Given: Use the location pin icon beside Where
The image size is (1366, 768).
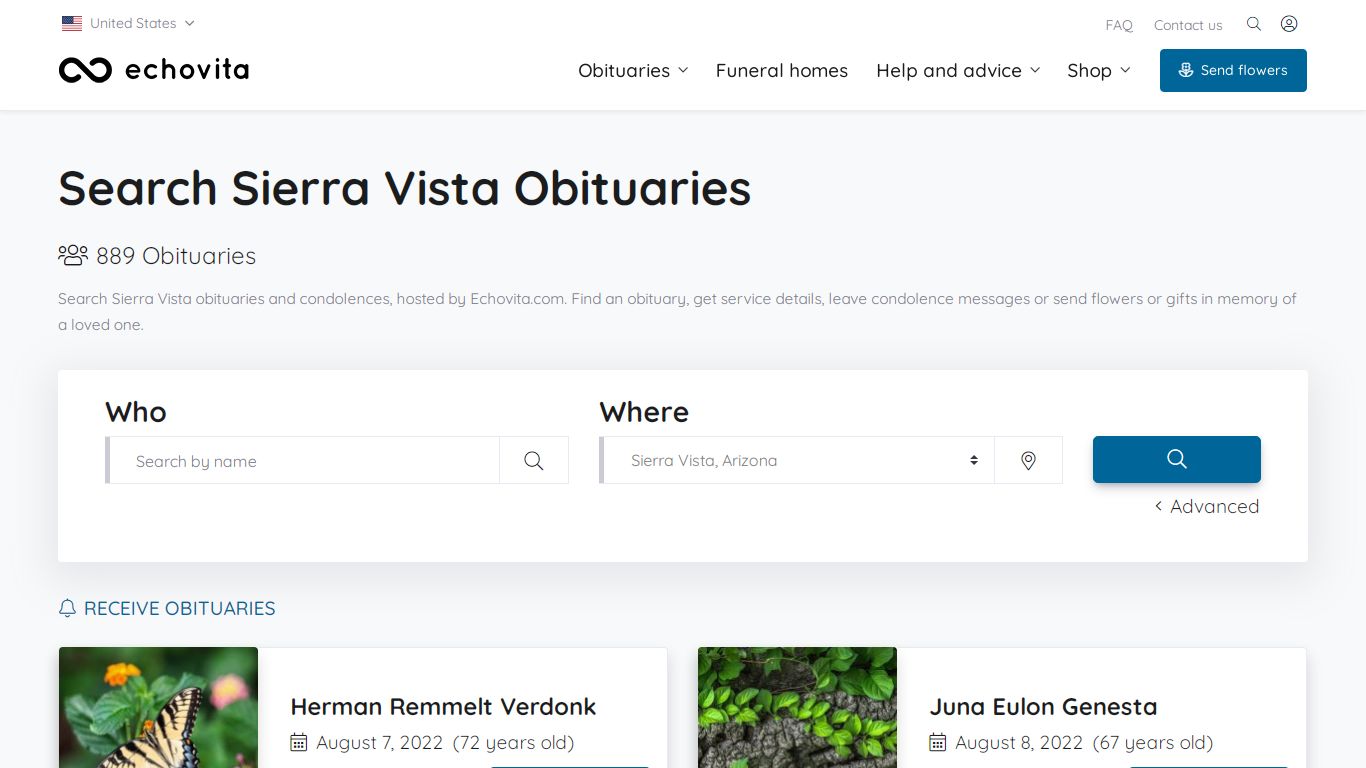Looking at the screenshot, I should point(1028,460).
